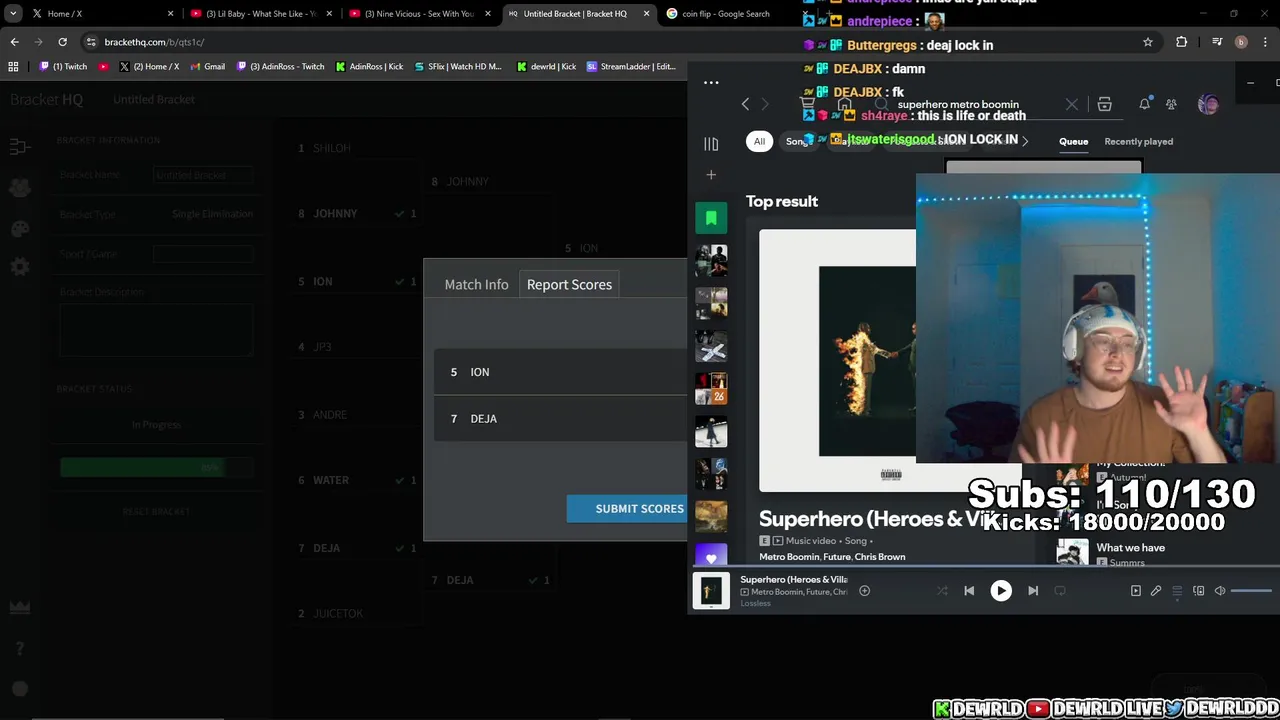This screenshot has height=720, width=1280.
Task: Open the AdinRoss - Twitch bookmark
Action: point(280,67)
